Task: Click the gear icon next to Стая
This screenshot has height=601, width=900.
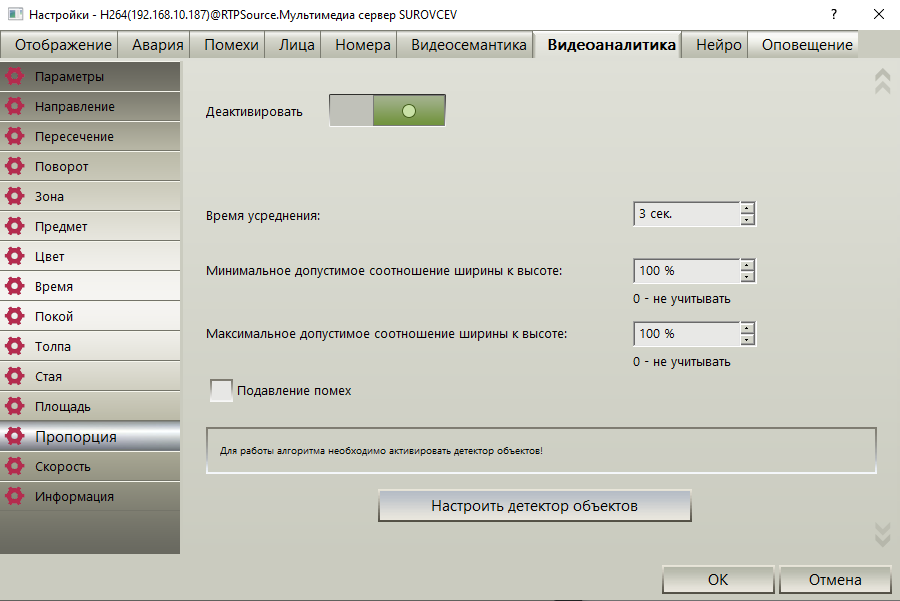Action: 14,376
